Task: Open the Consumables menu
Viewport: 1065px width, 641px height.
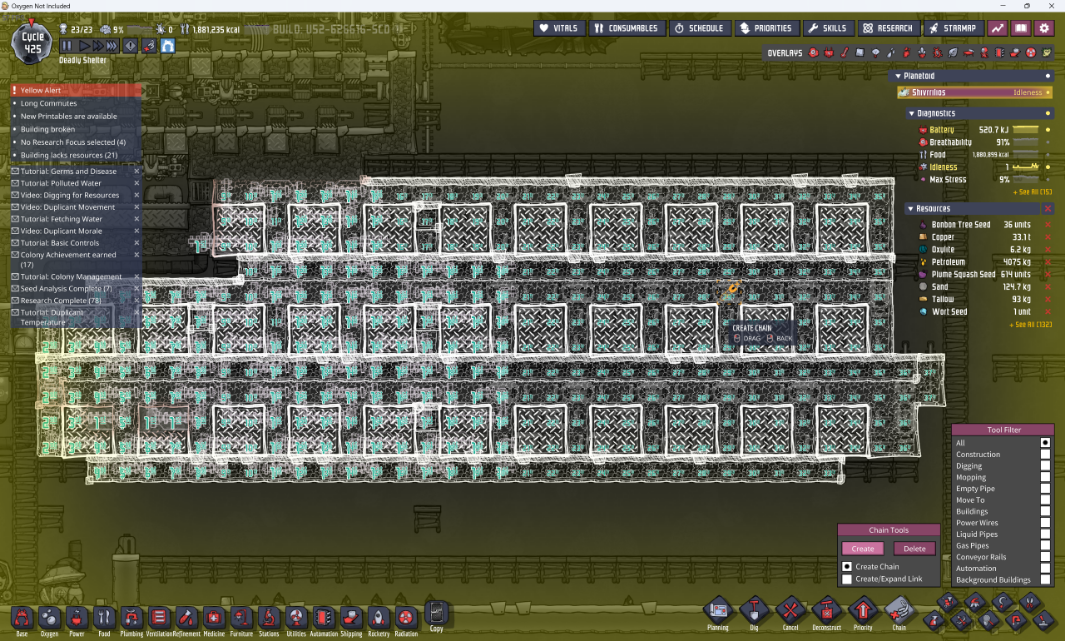Action: 626,28
